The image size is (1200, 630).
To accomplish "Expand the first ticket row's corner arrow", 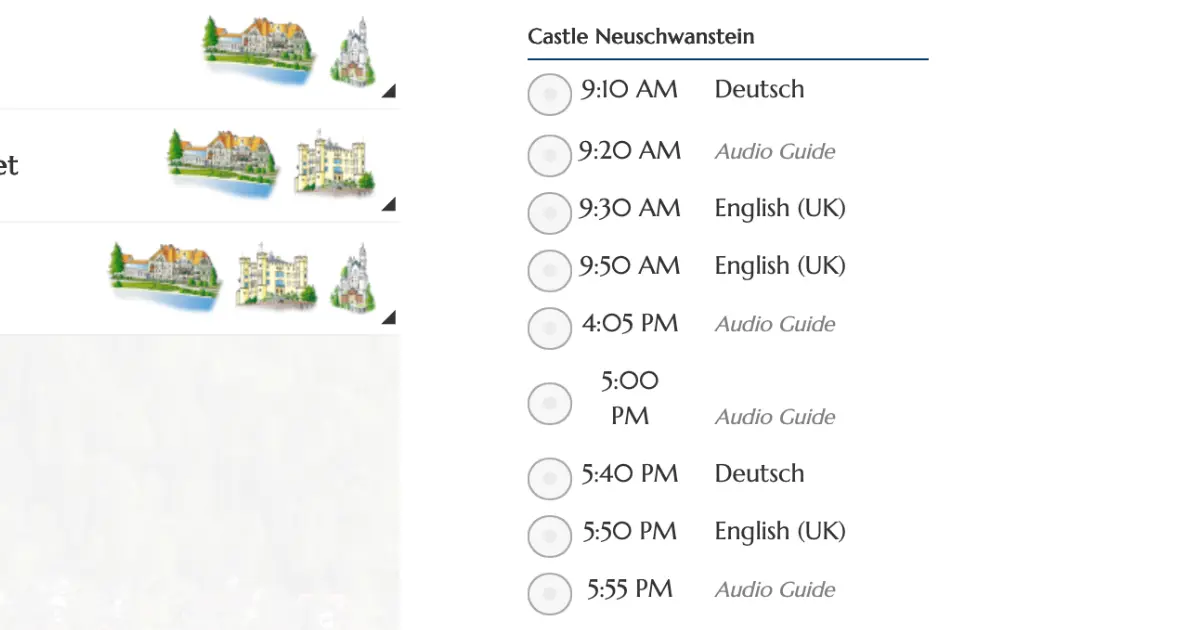I will (x=389, y=91).
